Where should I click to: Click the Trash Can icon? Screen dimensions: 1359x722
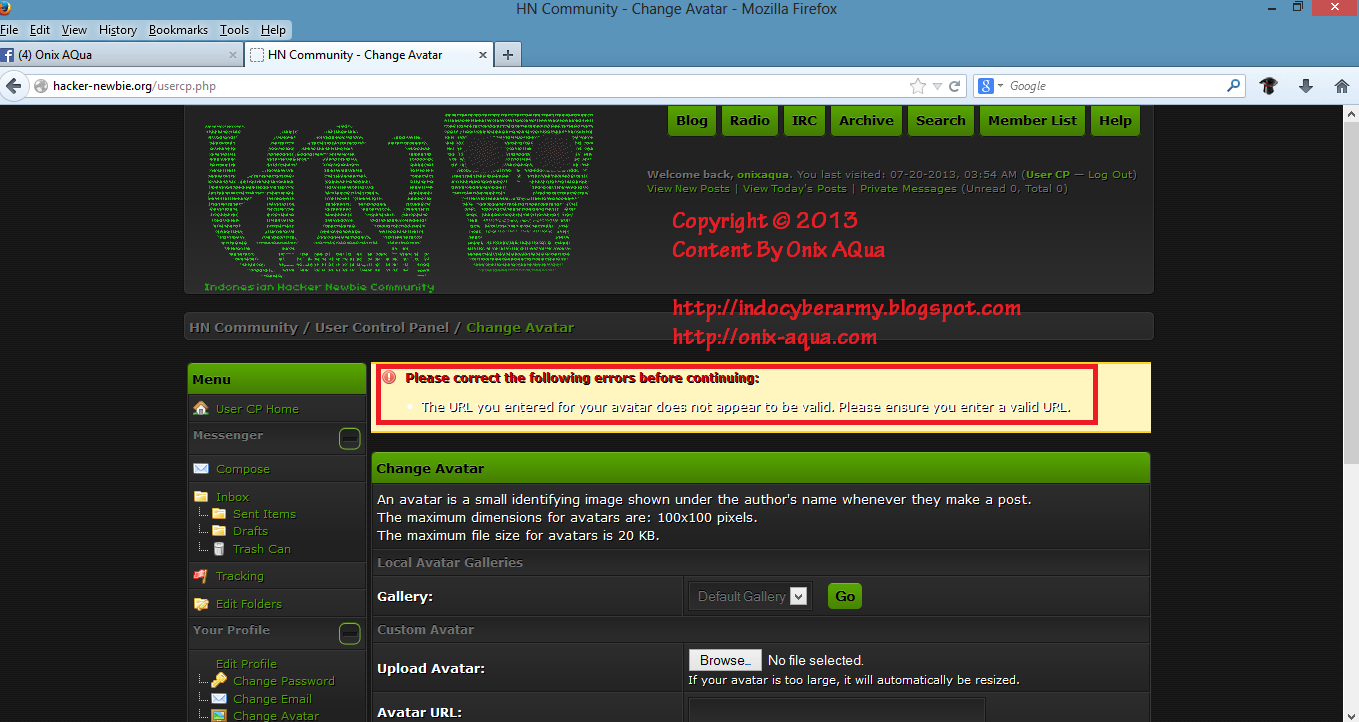pos(219,548)
